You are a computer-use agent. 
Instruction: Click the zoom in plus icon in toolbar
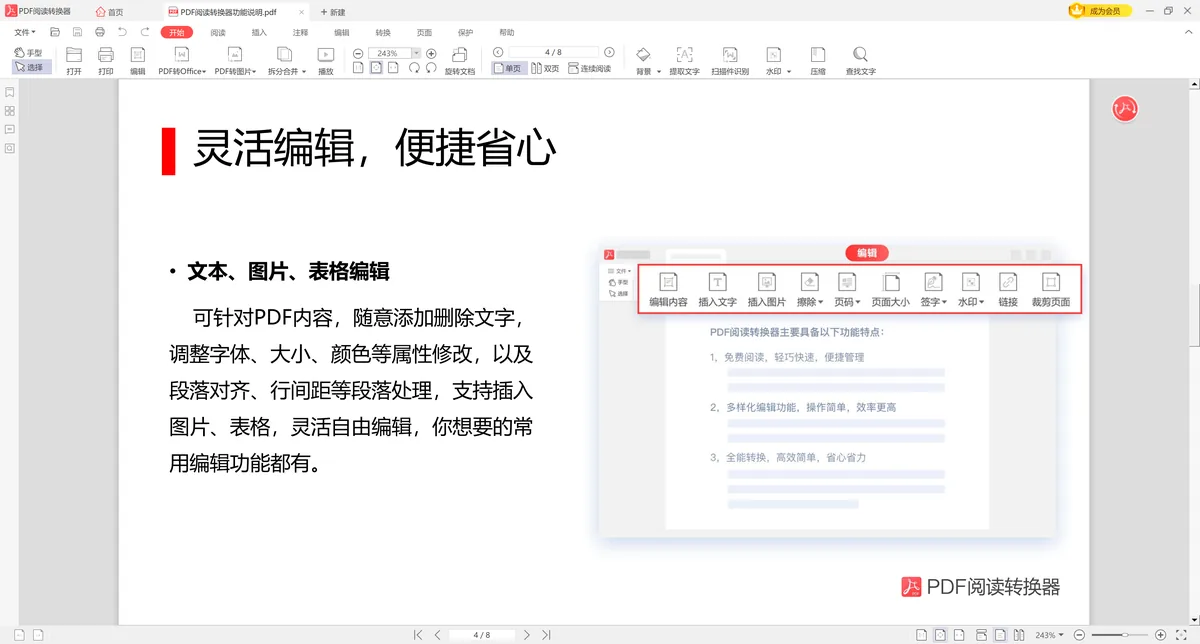[x=431, y=53]
